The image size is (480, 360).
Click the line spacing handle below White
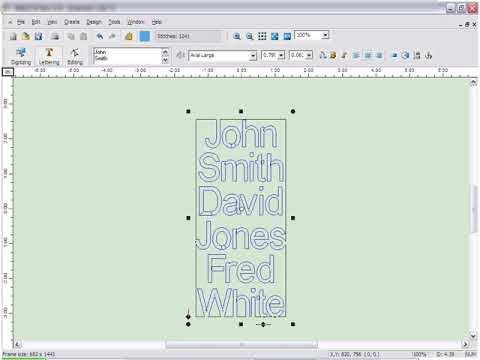click(263, 324)
